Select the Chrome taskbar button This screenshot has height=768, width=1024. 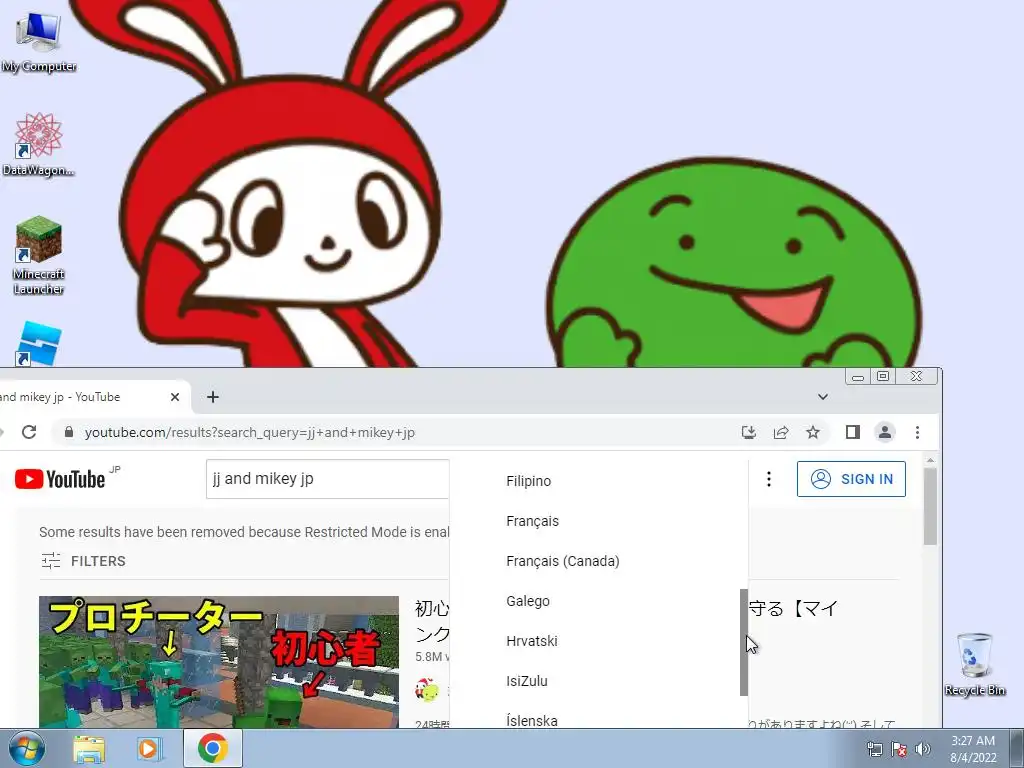pos(213,748)
